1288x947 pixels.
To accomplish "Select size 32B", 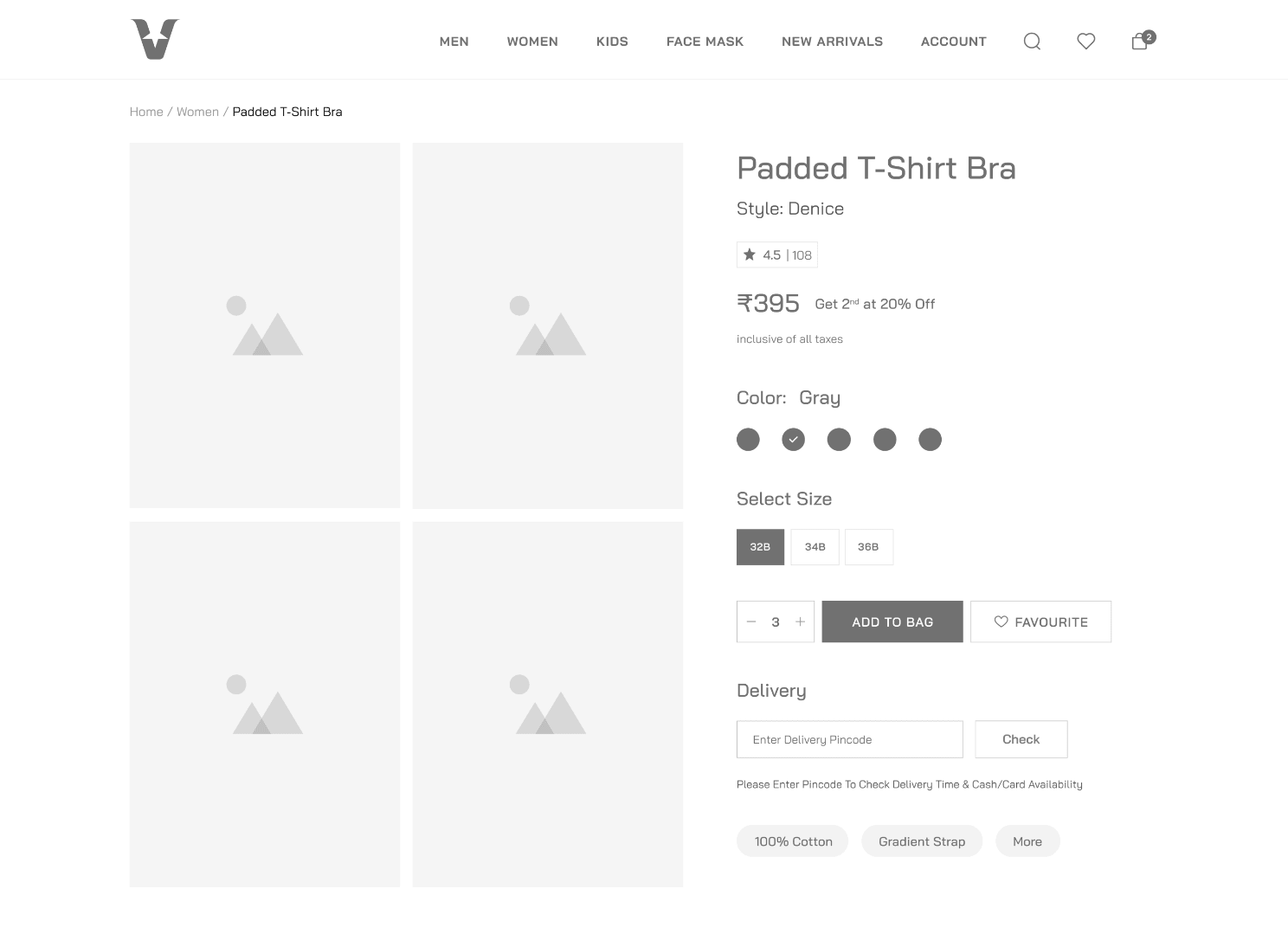I will 760,547.
